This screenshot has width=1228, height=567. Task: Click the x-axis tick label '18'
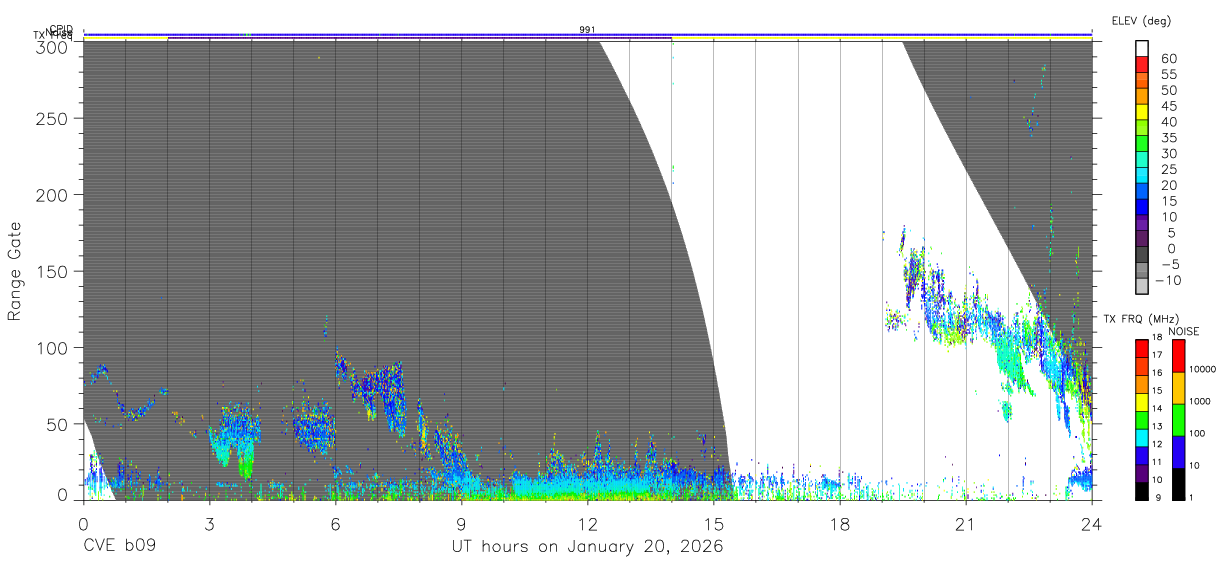tap(839, 522)
